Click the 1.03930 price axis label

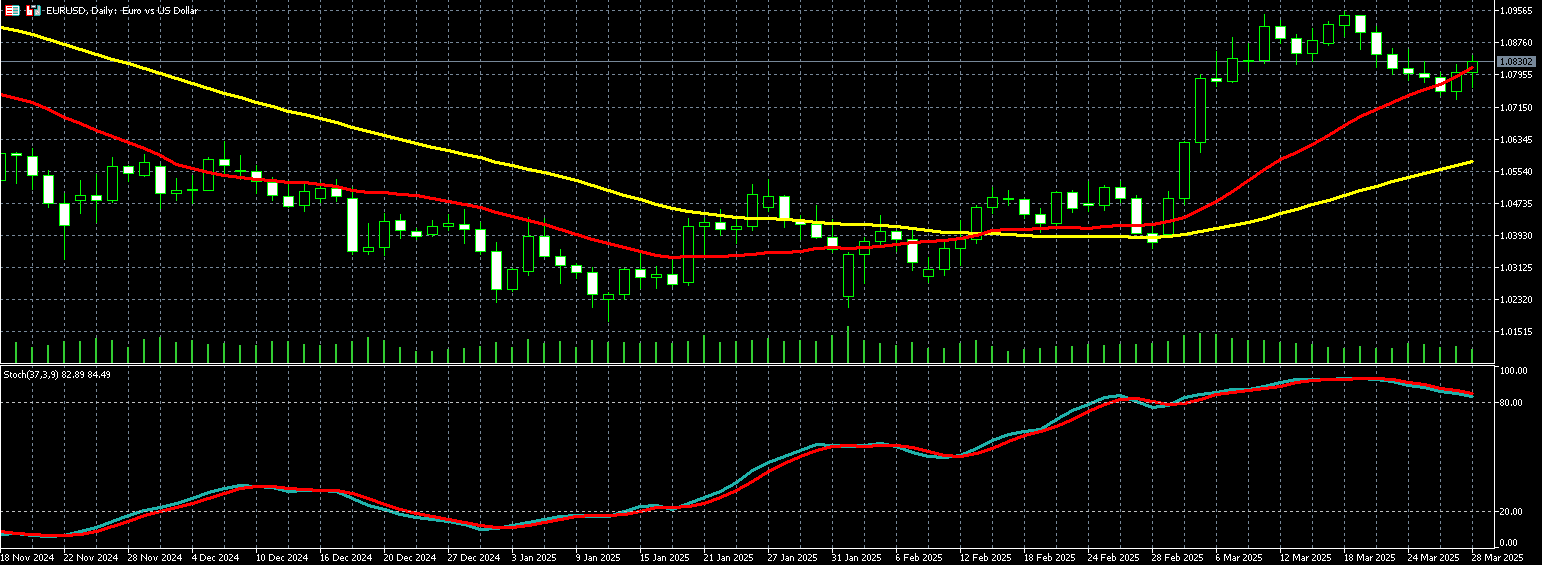coord(1516,236)
